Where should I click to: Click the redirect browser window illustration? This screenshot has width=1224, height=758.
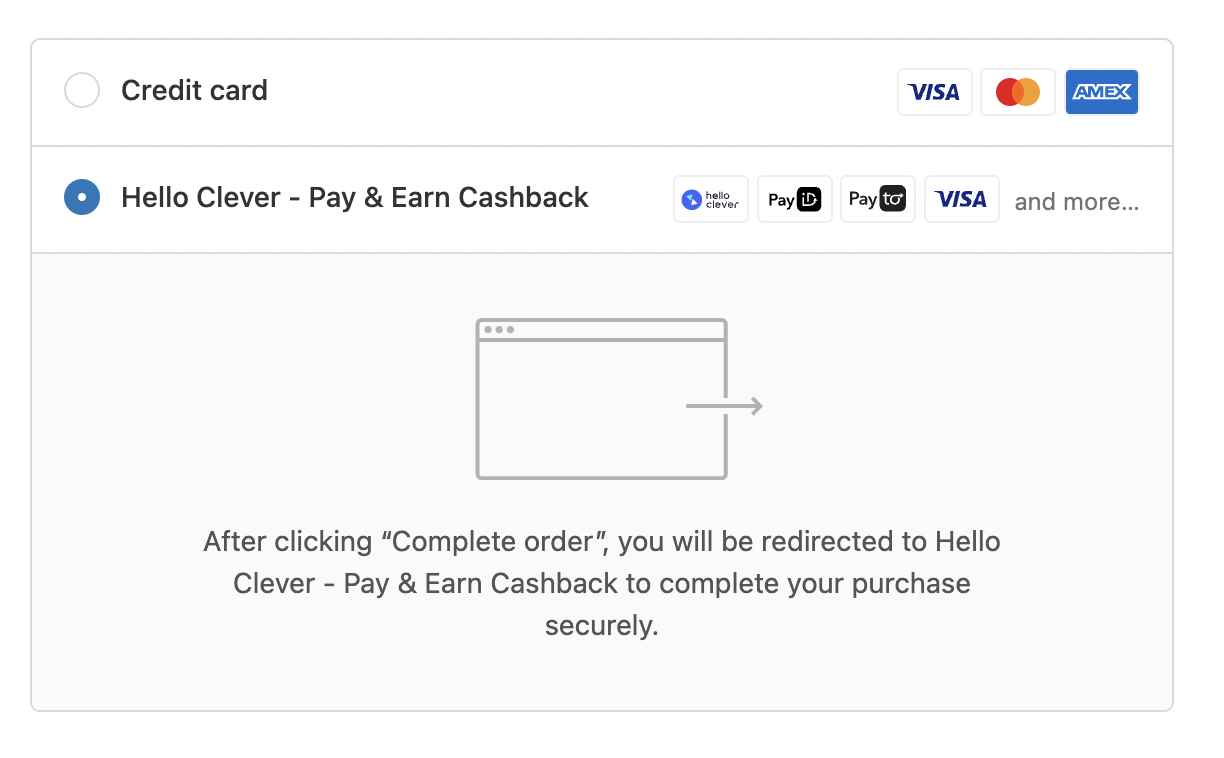(600, 410)
